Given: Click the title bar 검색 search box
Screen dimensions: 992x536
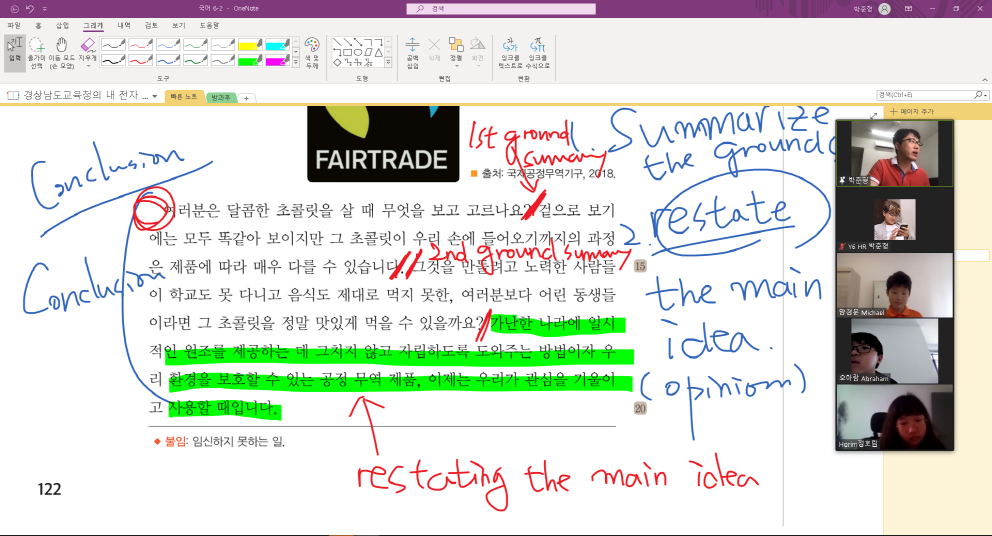Looking at the screenshot, I should pos(501,9).
